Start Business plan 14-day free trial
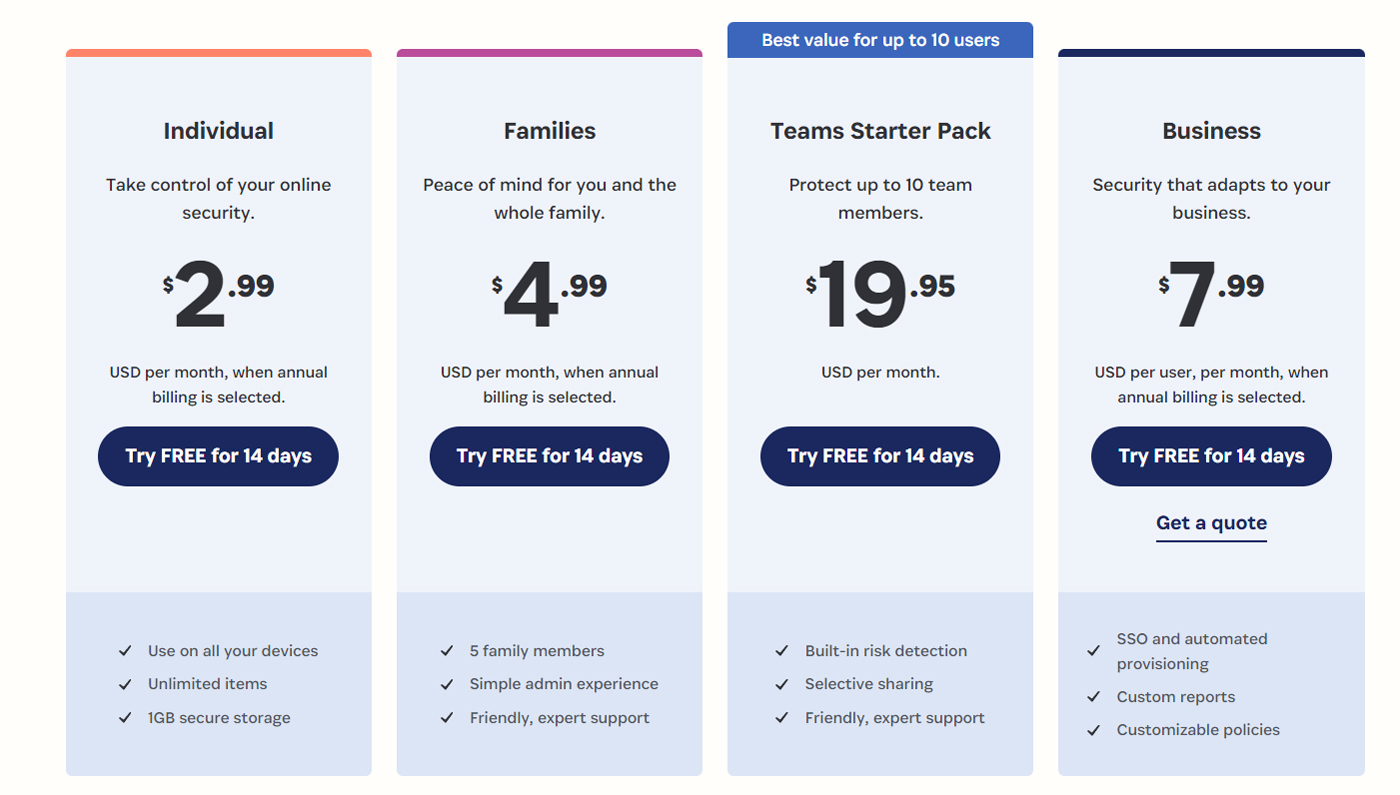 1211,456
